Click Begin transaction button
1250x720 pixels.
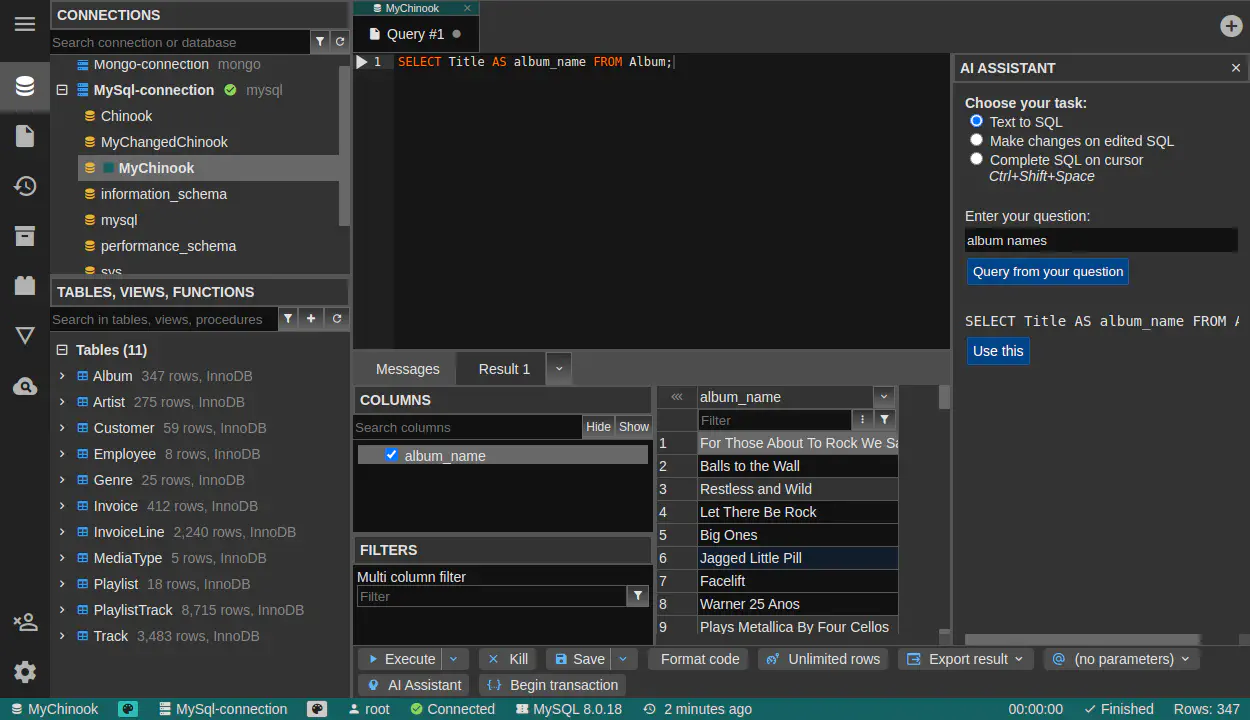click(552, 685)
